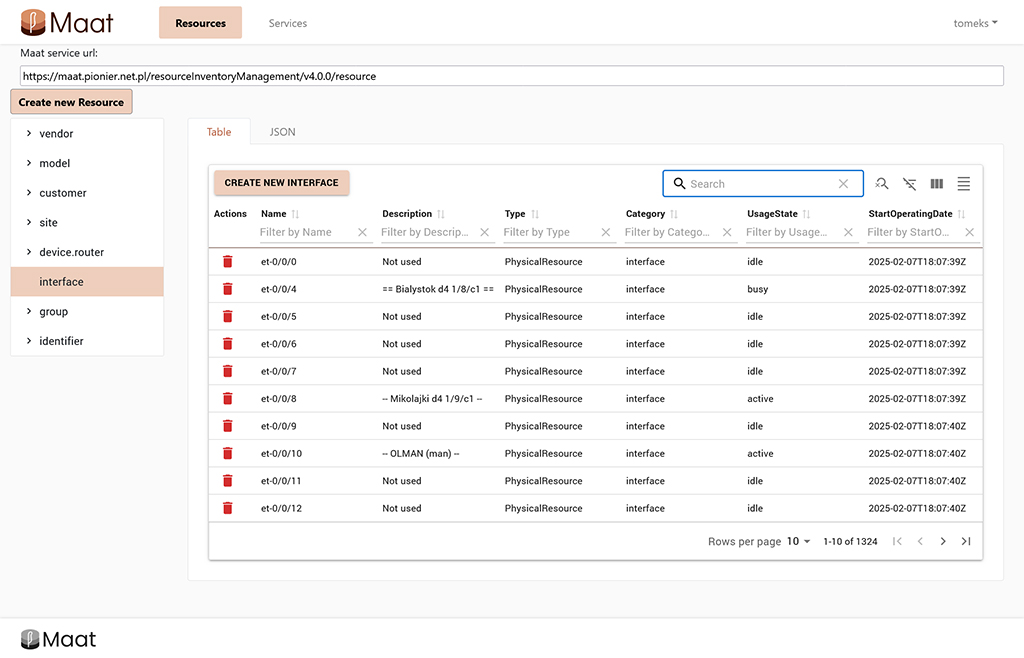Click Create New Interface button
This screenshot has height=658, width=1024.
(281, 183)
